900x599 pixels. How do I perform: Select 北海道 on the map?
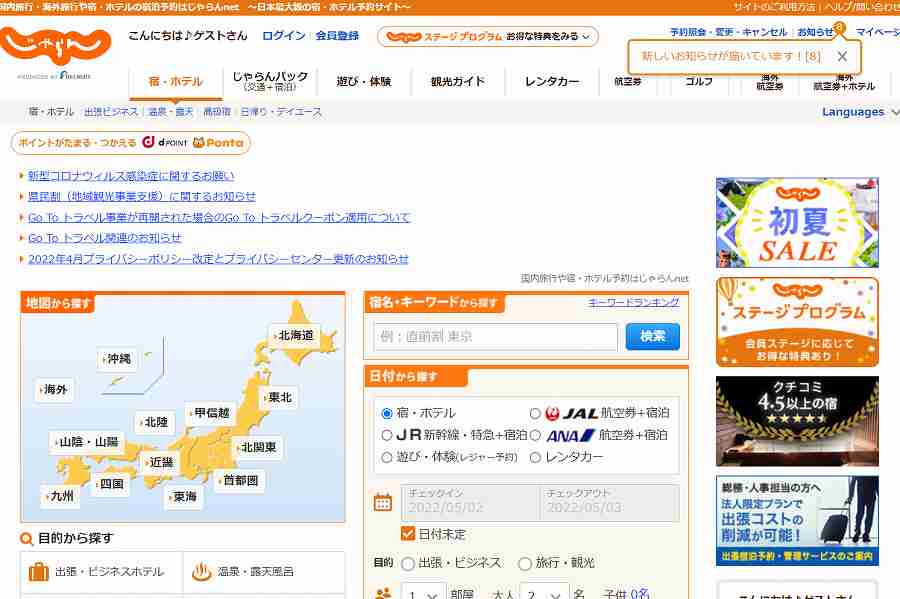(x=295, y=335)
